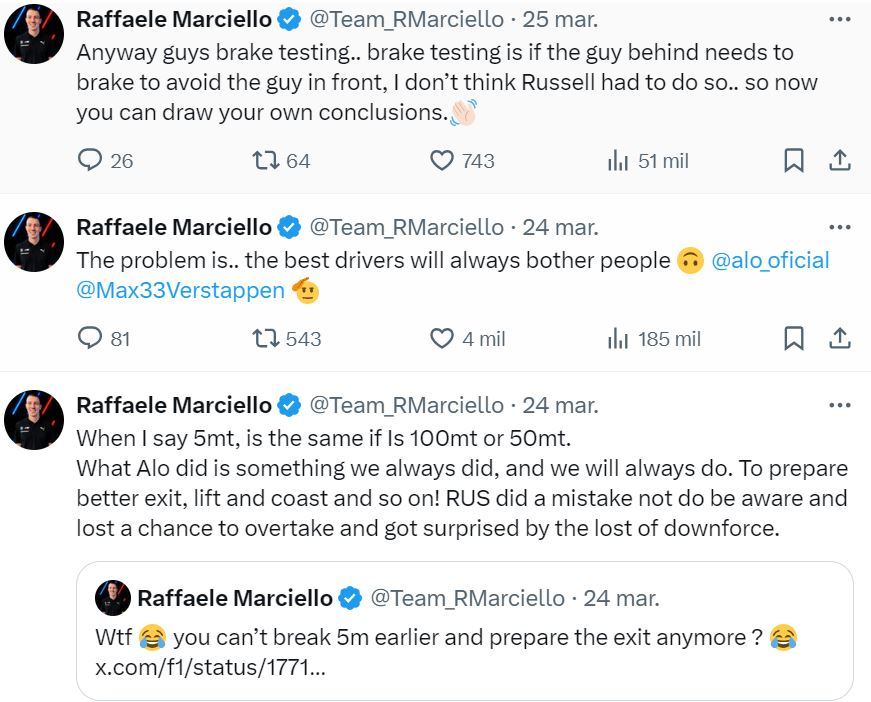Image resolution: width=871 pixels, height=702 pixels.
Task: Share the brake testing tweet
Action: point(840,160)
